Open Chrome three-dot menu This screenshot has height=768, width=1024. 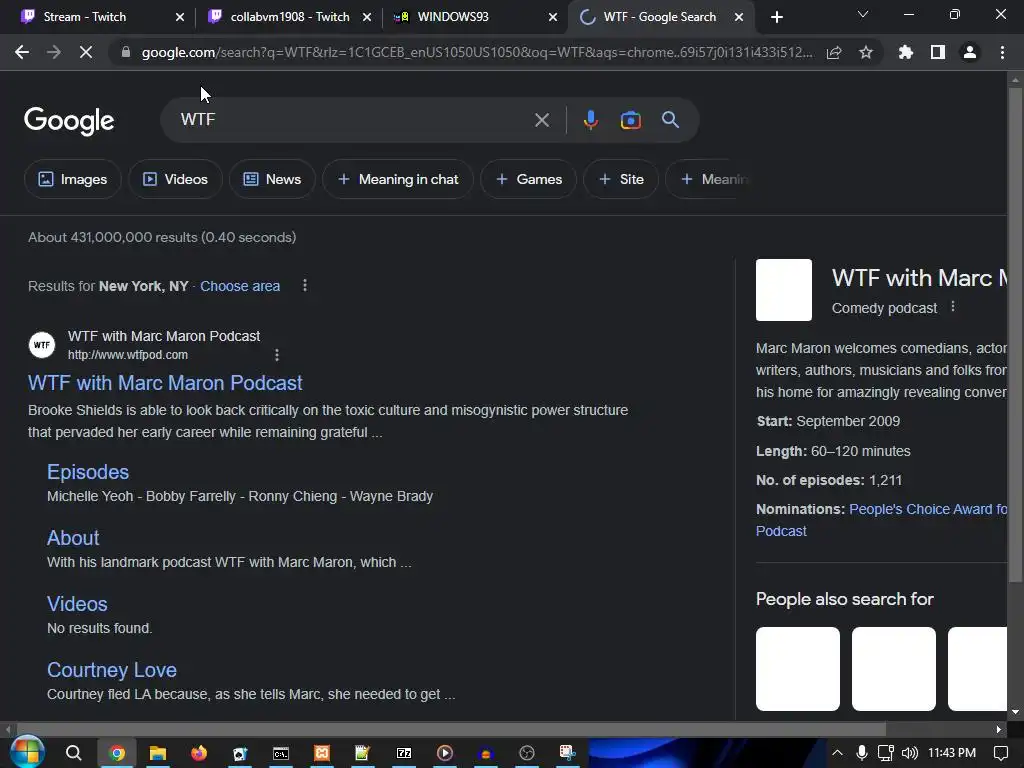(x=1002, y=52)
